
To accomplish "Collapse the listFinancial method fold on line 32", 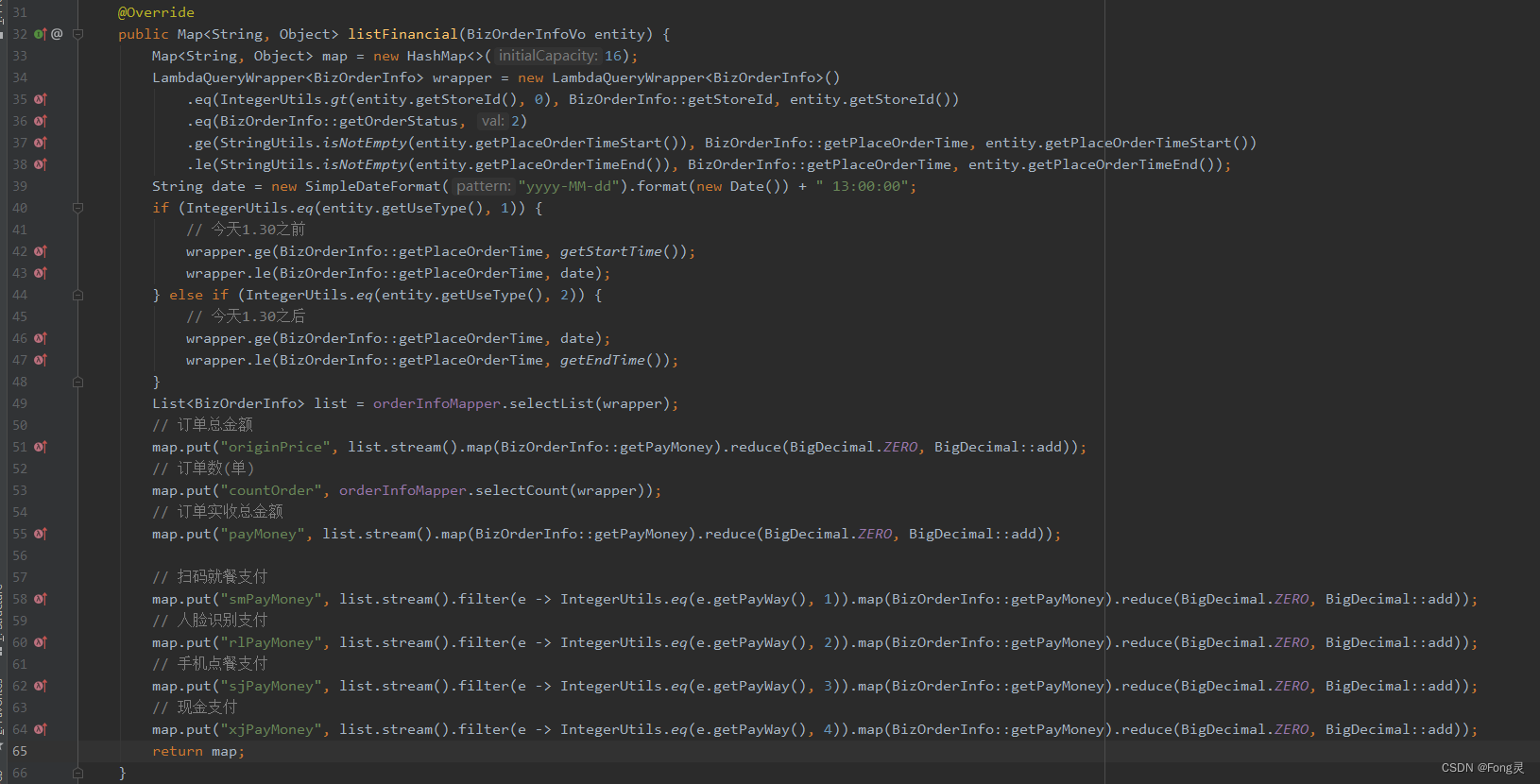I will 78,34.
